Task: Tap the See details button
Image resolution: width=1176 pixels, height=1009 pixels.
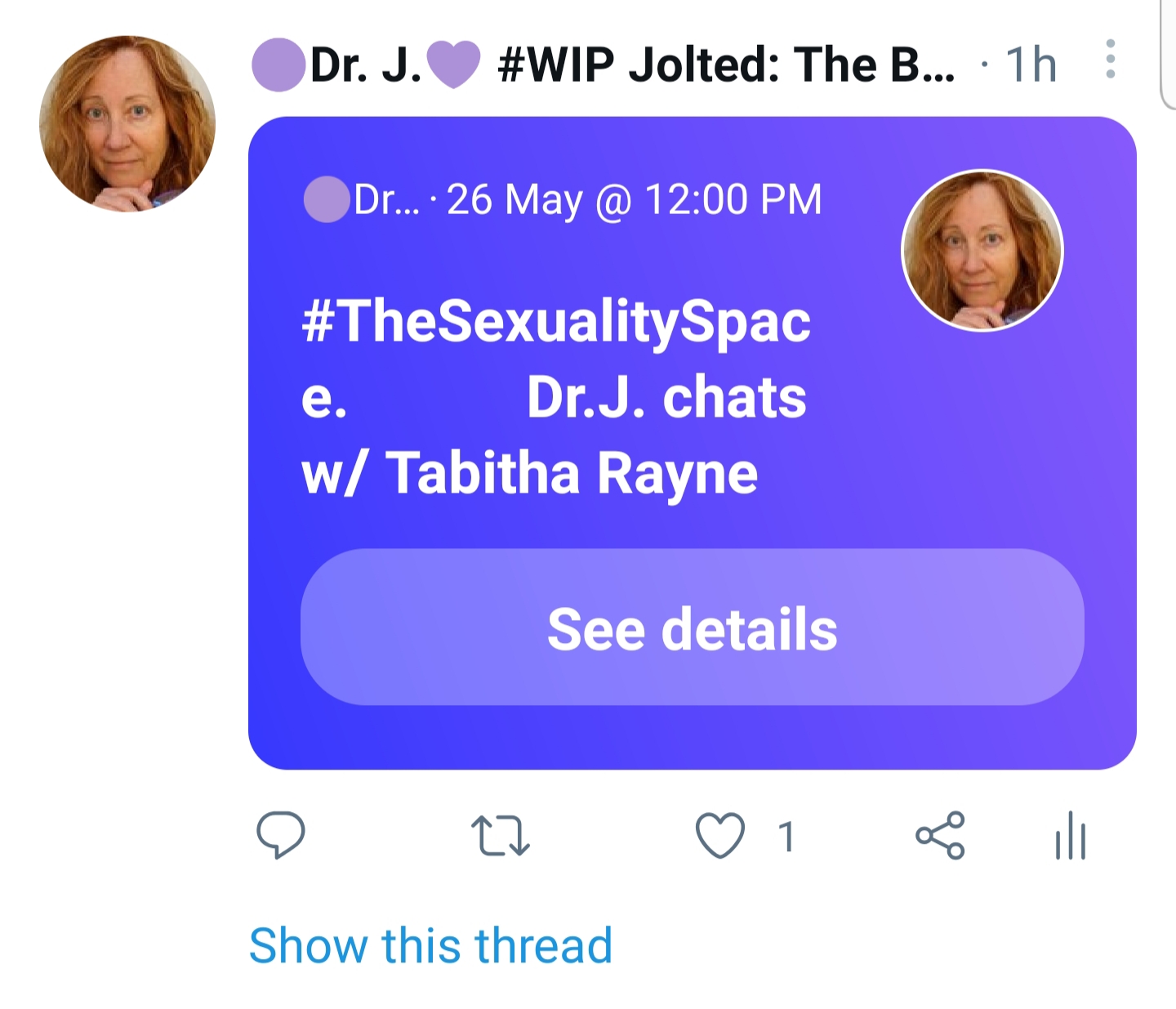Action: click(693, 627)
